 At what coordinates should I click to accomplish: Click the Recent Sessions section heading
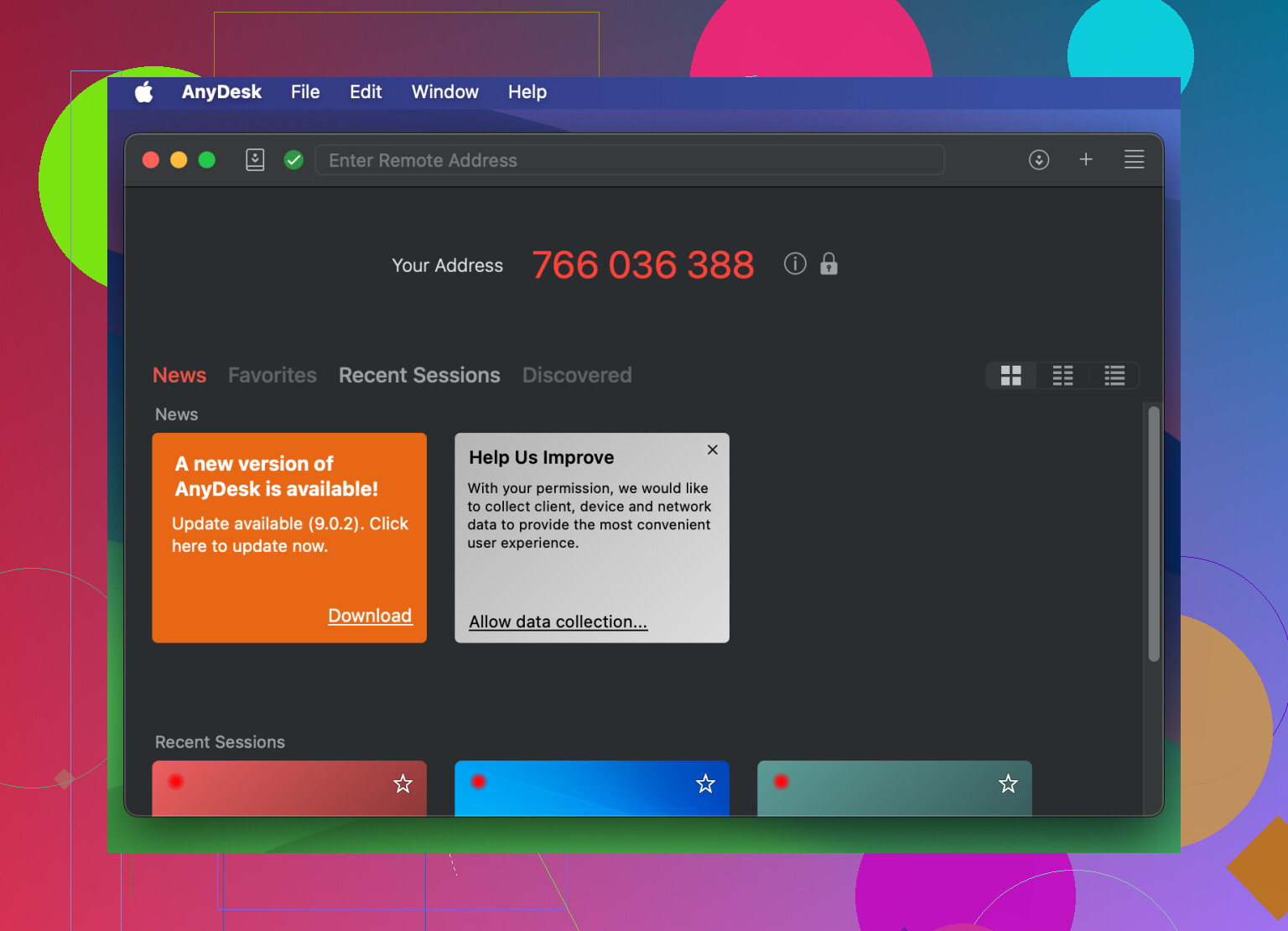pyautogui.click(x=220, y=742)
